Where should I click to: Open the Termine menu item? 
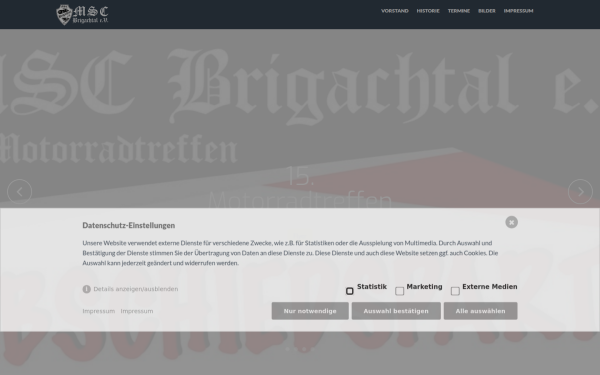coord(459,11)
